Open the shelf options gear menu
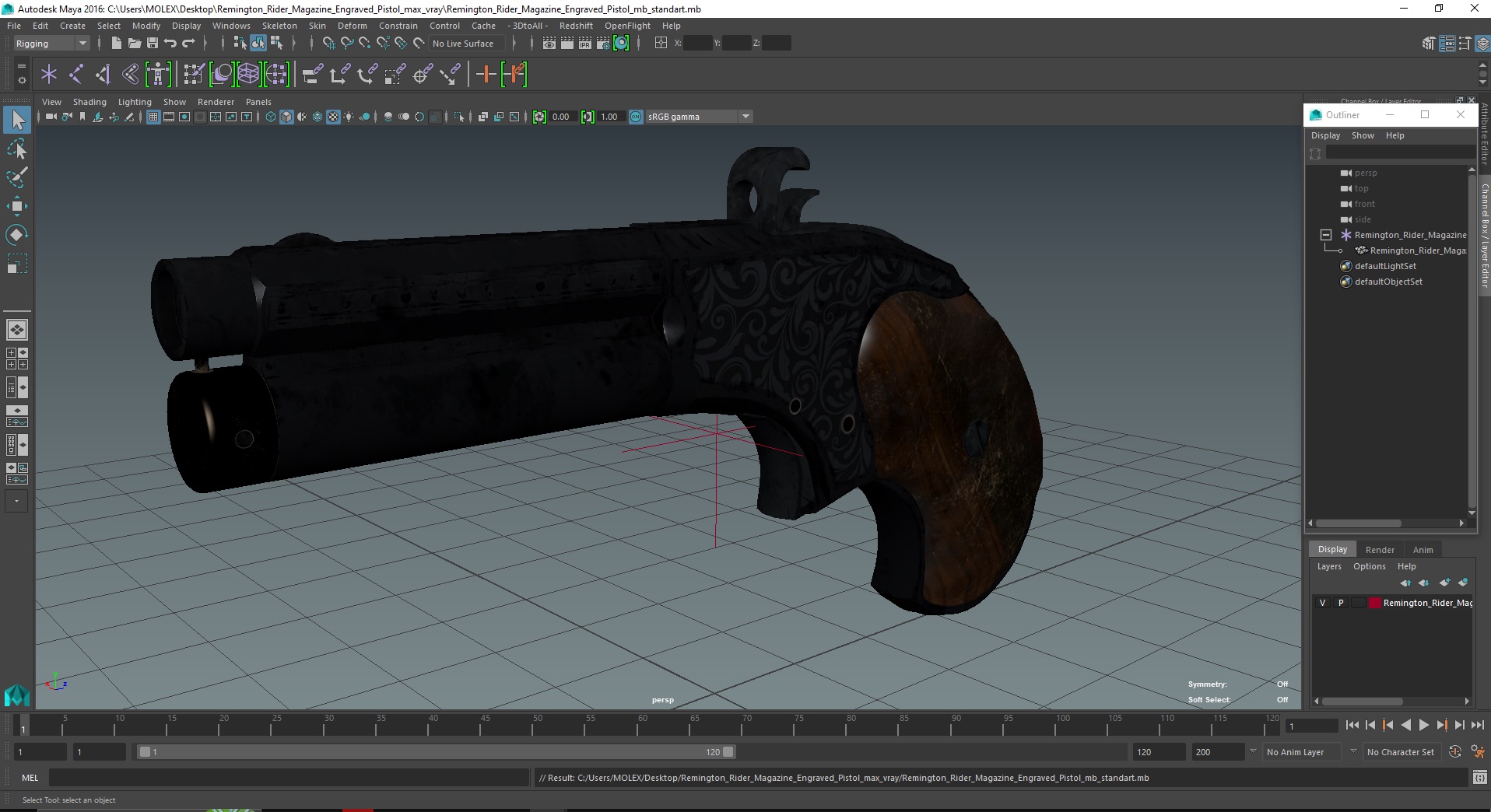This screenshot has width=1491, height=812. click(x=21, y=80)
